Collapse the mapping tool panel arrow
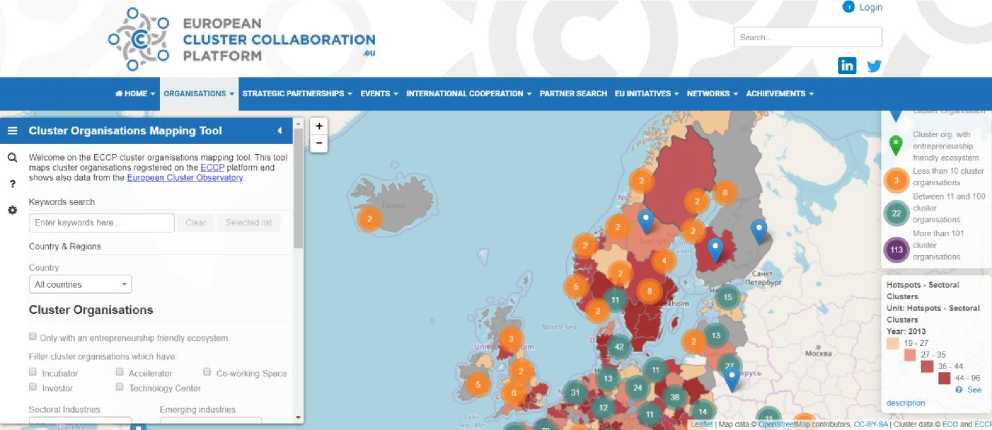The image size is (992, 430). pos(280,131)
